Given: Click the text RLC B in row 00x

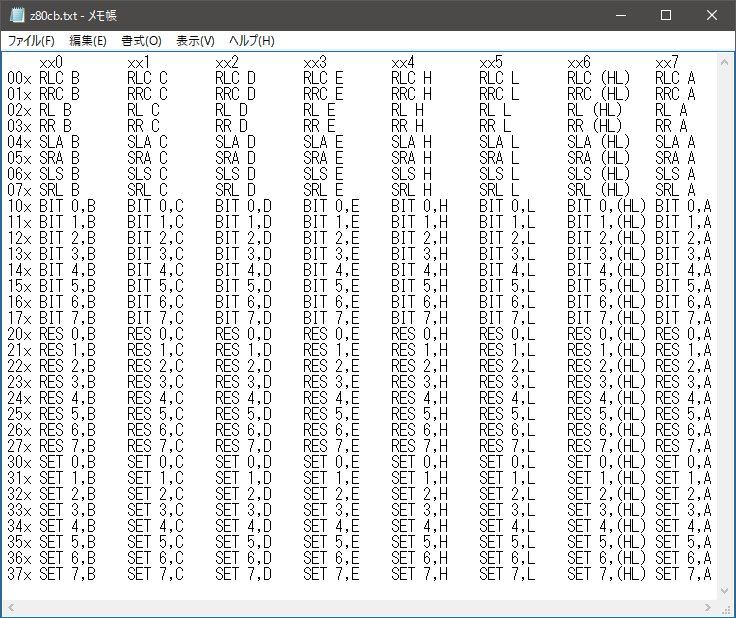Looking at the screenshot, I should (59, 78).
